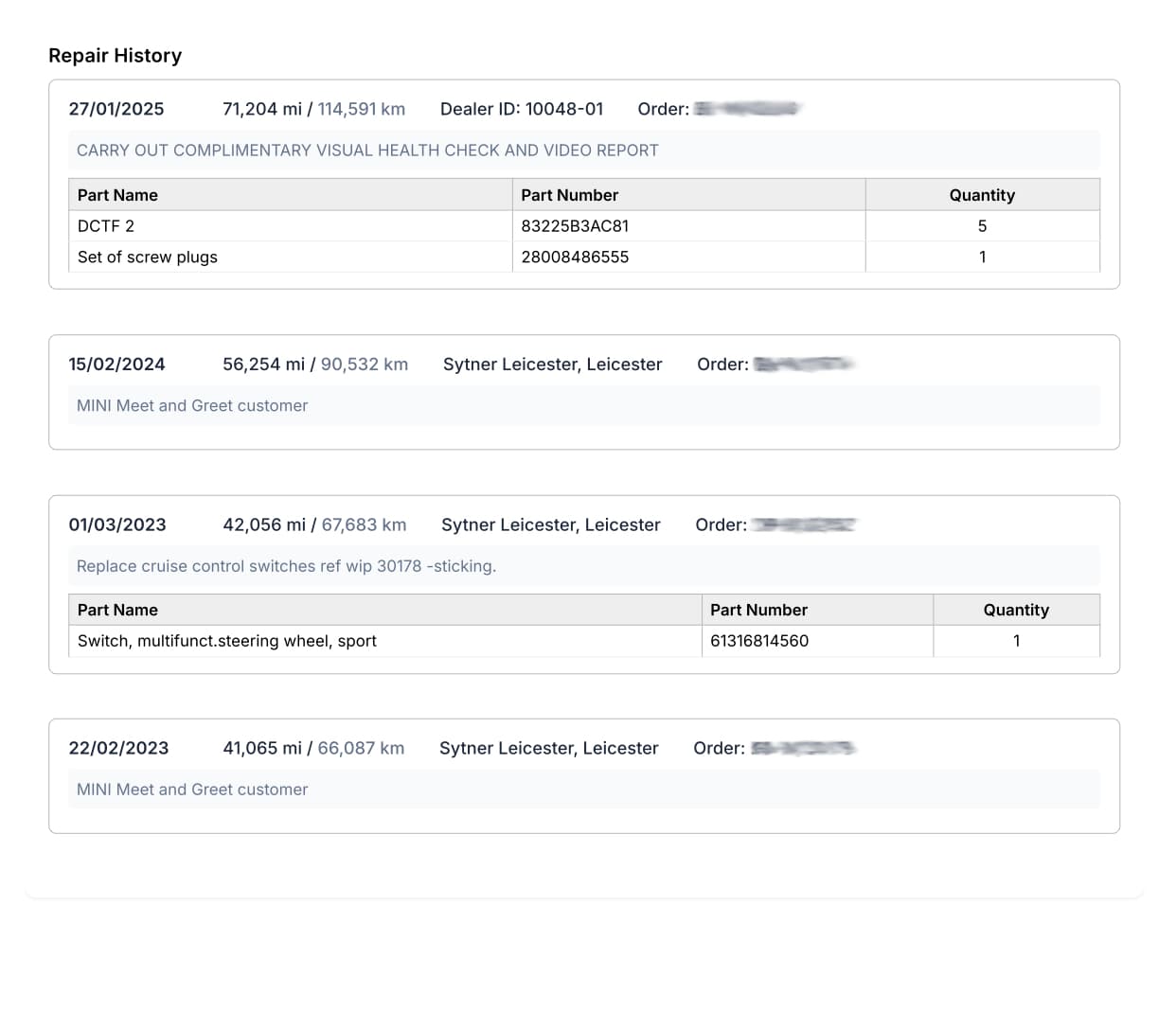
Task: Select the Set of screw plugs row
Action: pos(148,257)
